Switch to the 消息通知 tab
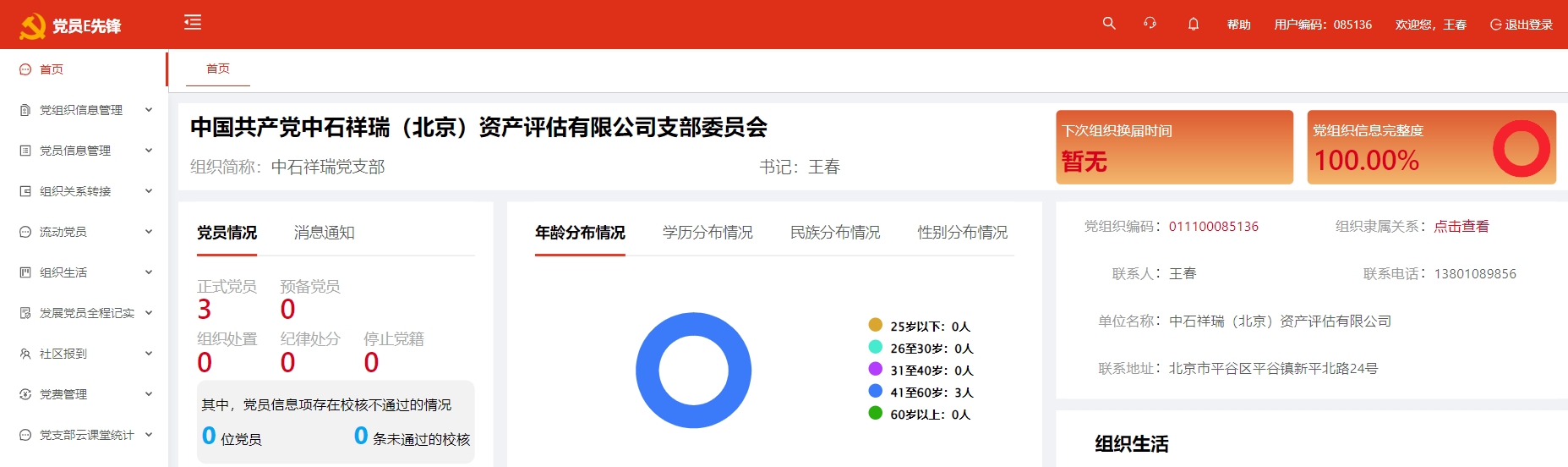This screenshot has width=1568, height=467. click(x=324, y=233)
